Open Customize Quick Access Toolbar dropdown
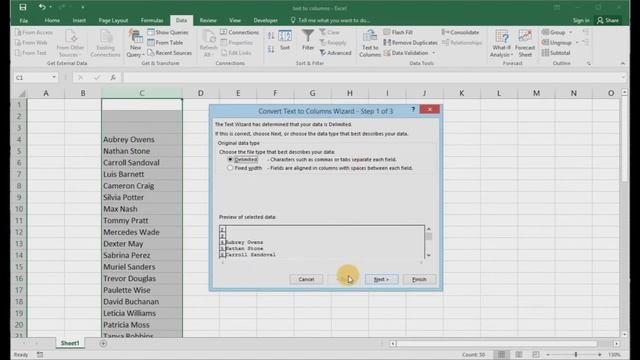Screen dimensions: 640x360 (x=82, y=7)
